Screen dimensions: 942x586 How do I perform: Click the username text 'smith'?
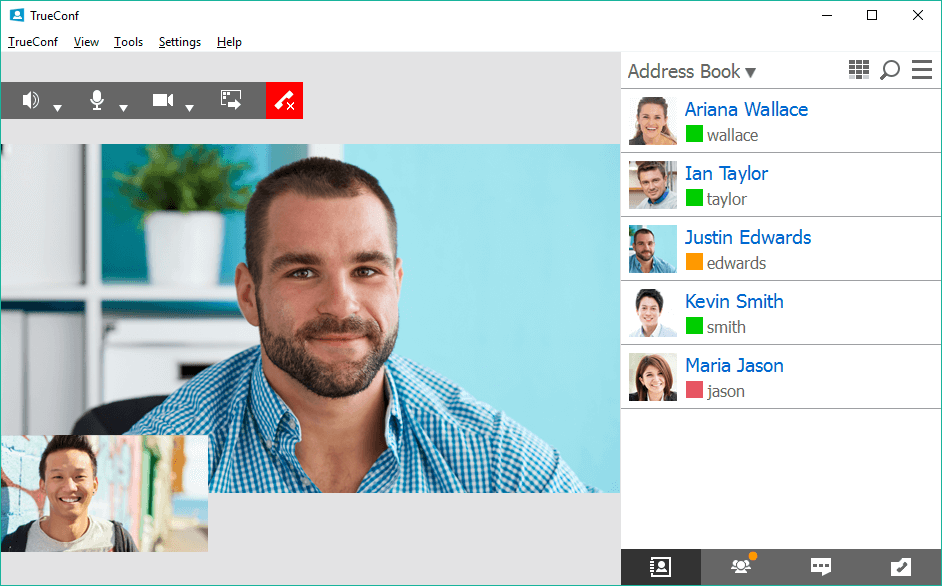726,327
